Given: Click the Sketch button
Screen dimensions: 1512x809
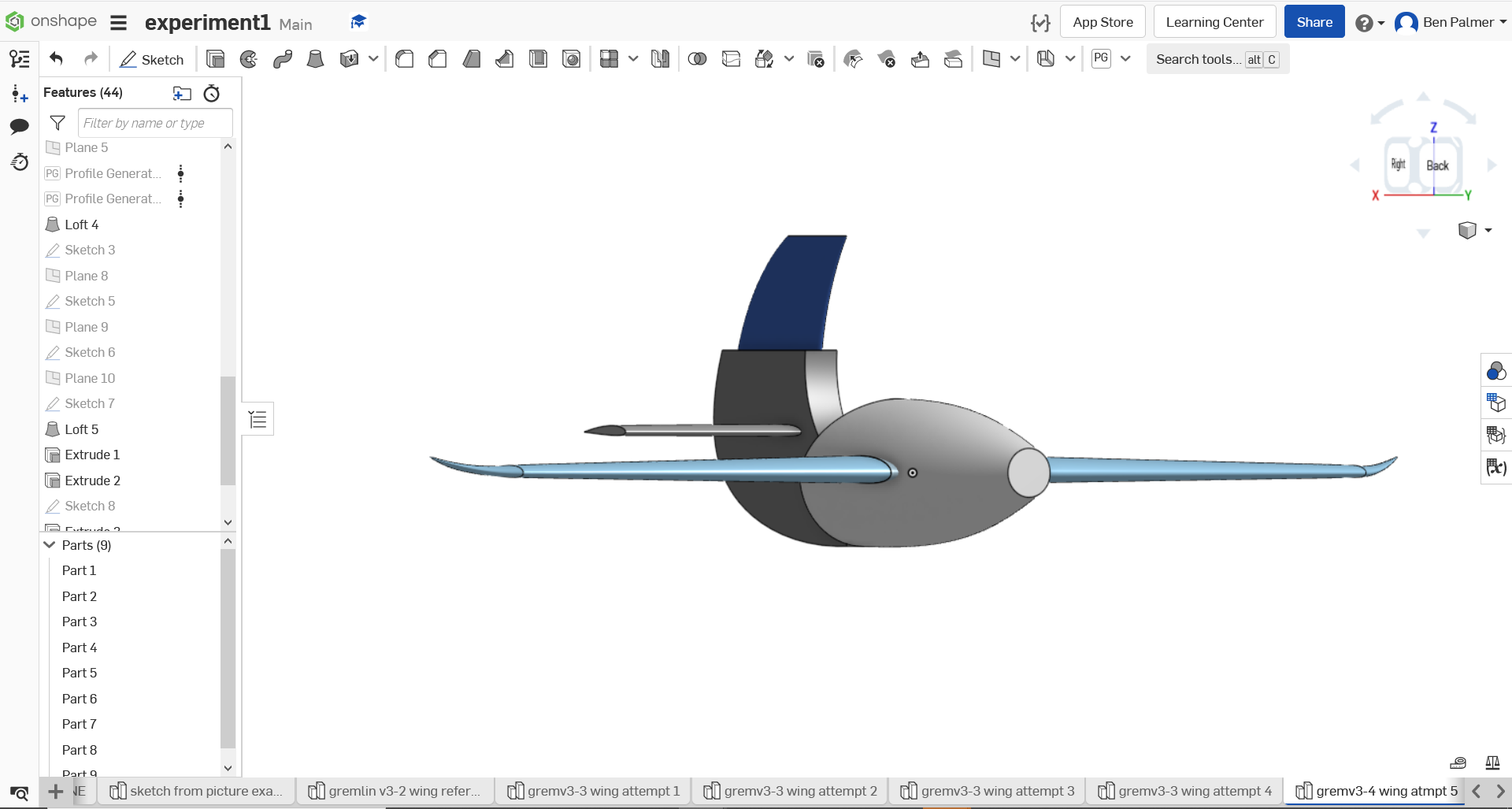Looking at the screenshot, I should pyautogui.click(x=152, y=60).
